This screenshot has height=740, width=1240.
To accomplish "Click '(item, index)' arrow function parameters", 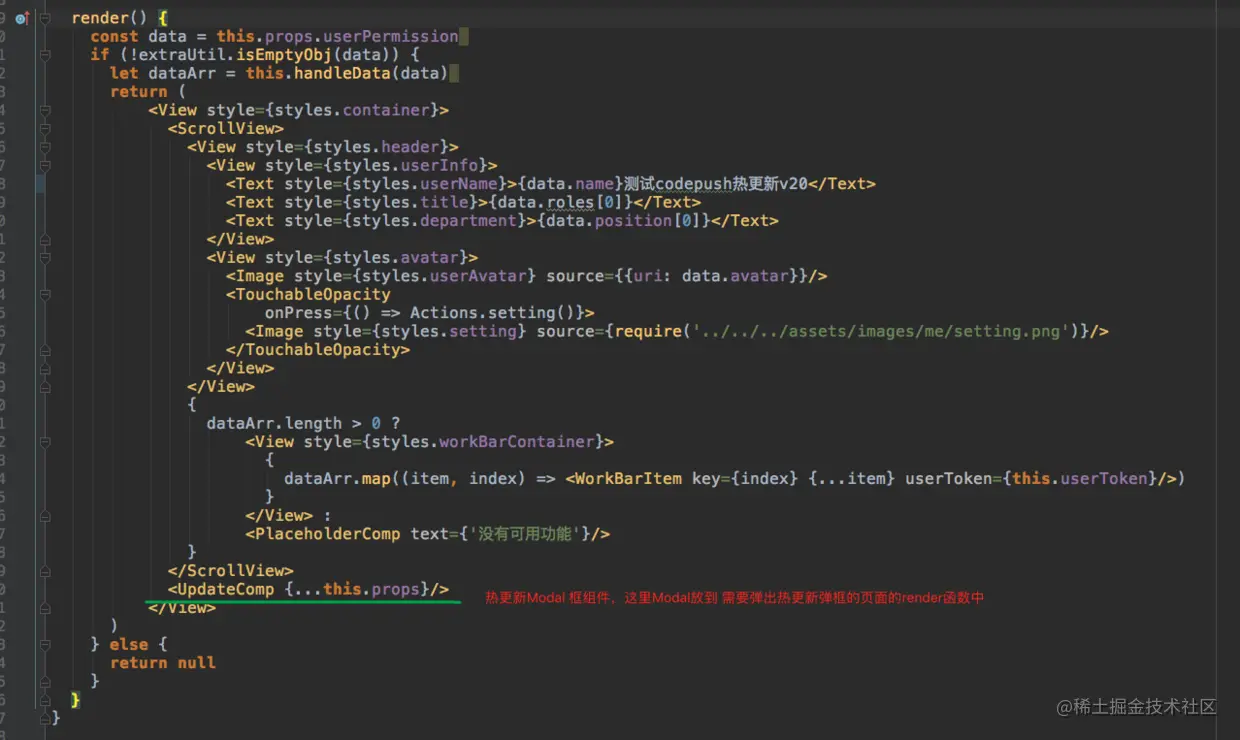I will coord(462,478).
